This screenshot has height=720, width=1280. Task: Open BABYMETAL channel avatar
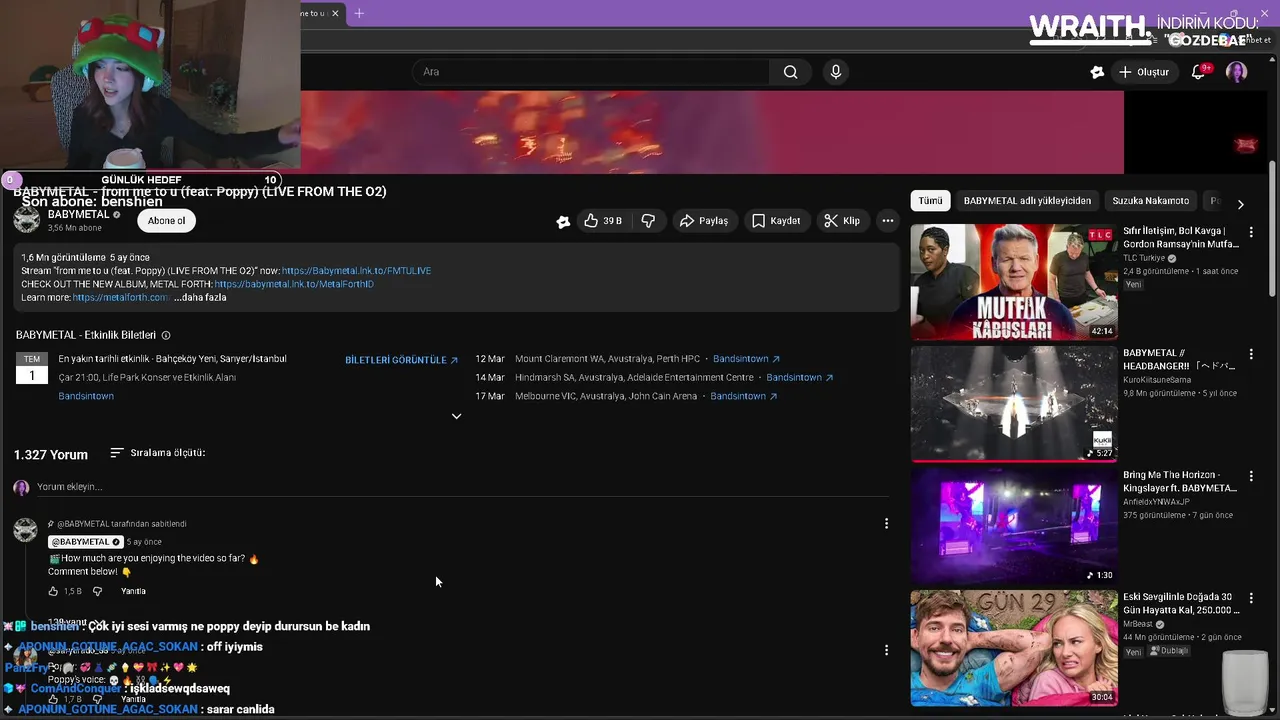click(27, 221)
